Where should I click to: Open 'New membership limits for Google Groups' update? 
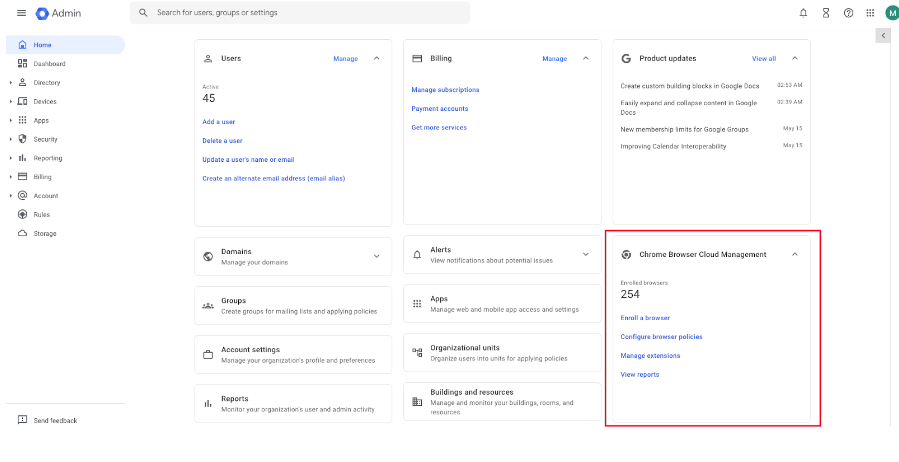(685, 130)
